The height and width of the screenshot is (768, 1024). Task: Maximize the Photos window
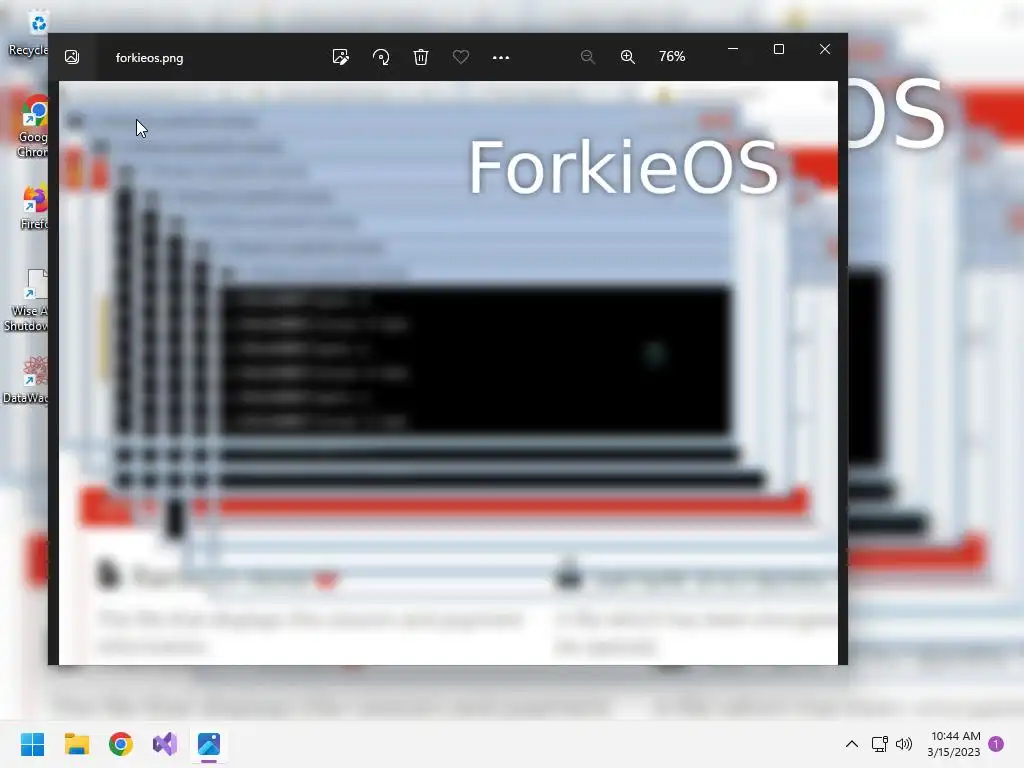778,49
